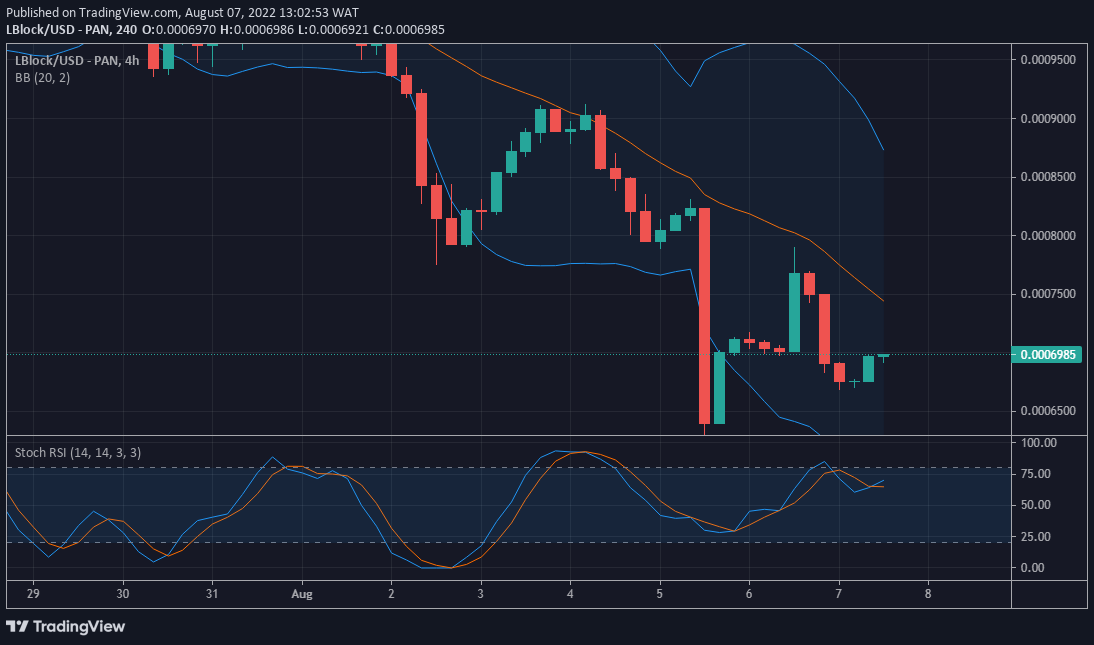Click Stoch RSI axis label 25.00
The height and width of the screenshot is (645, 1094).
1035,537
